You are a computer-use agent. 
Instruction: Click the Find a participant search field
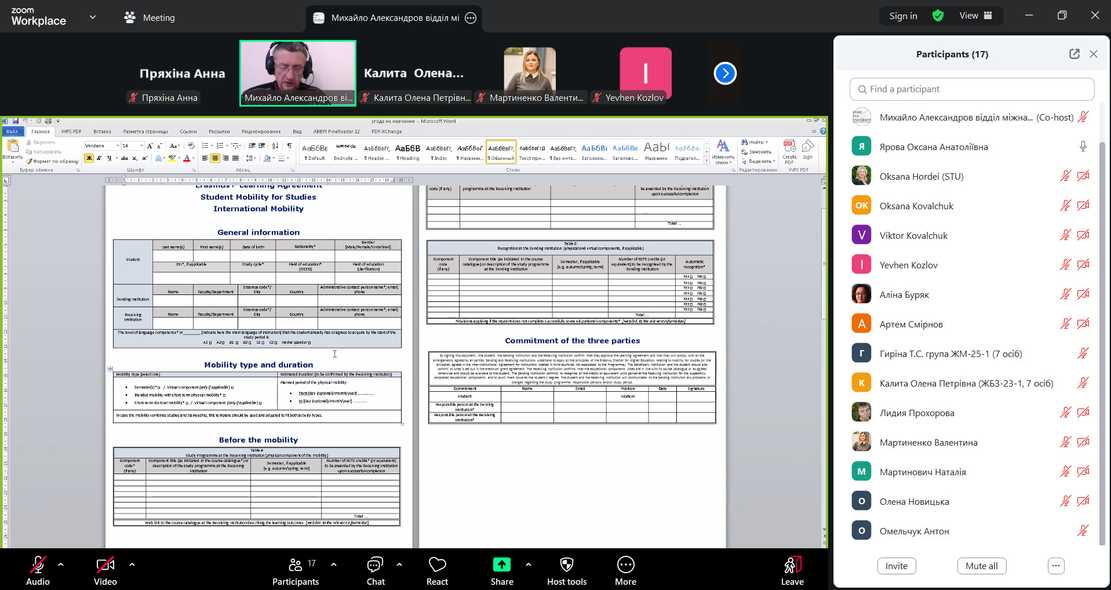[970, 89]
